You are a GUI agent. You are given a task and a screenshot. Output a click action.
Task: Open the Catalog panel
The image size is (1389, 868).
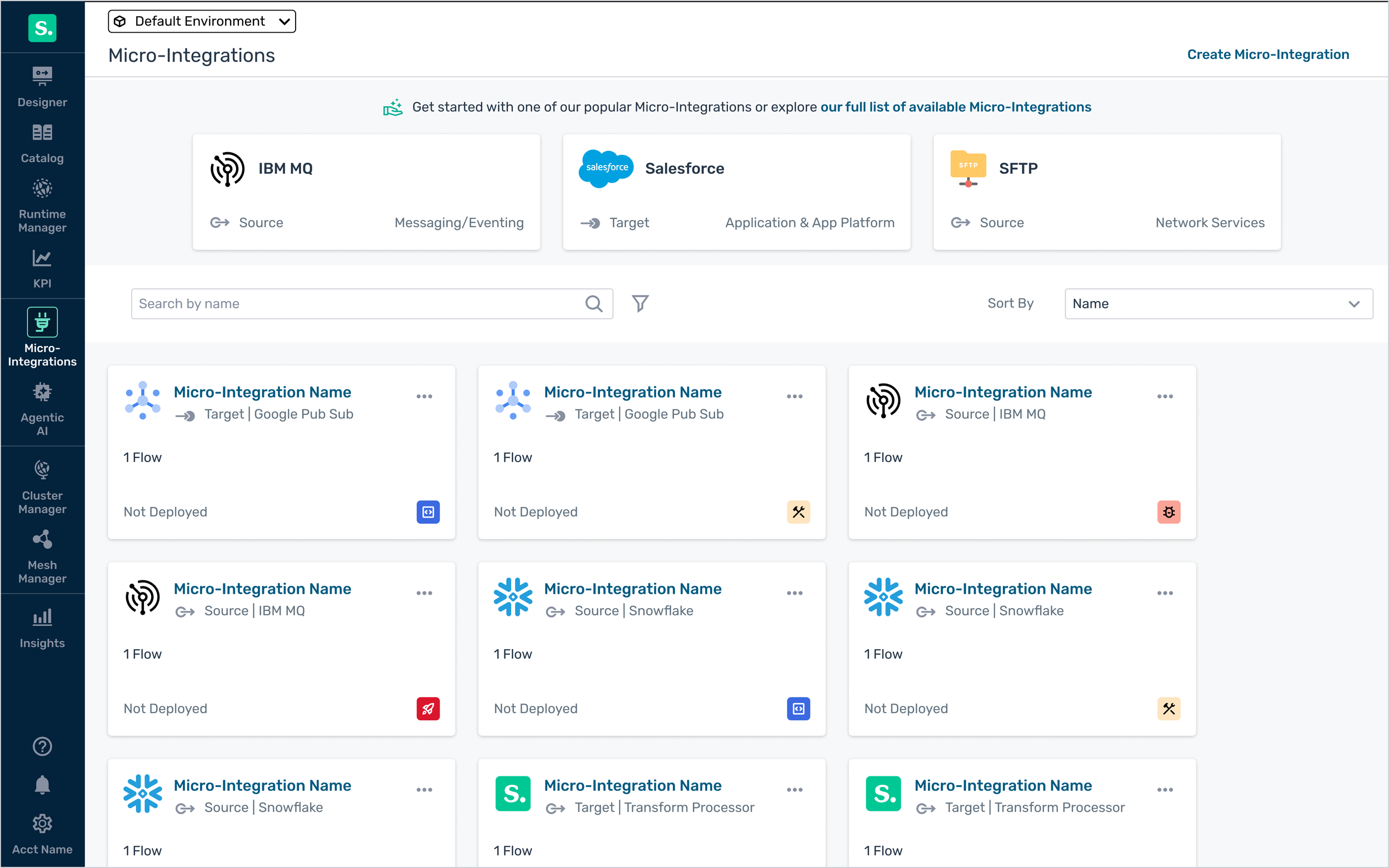(42, 142)
